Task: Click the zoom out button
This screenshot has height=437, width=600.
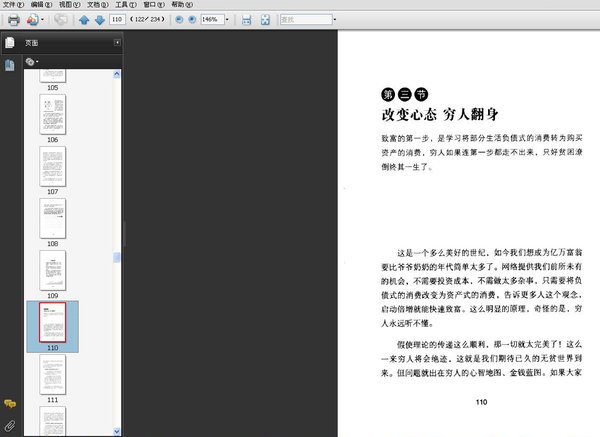Action: pos(179,20)
